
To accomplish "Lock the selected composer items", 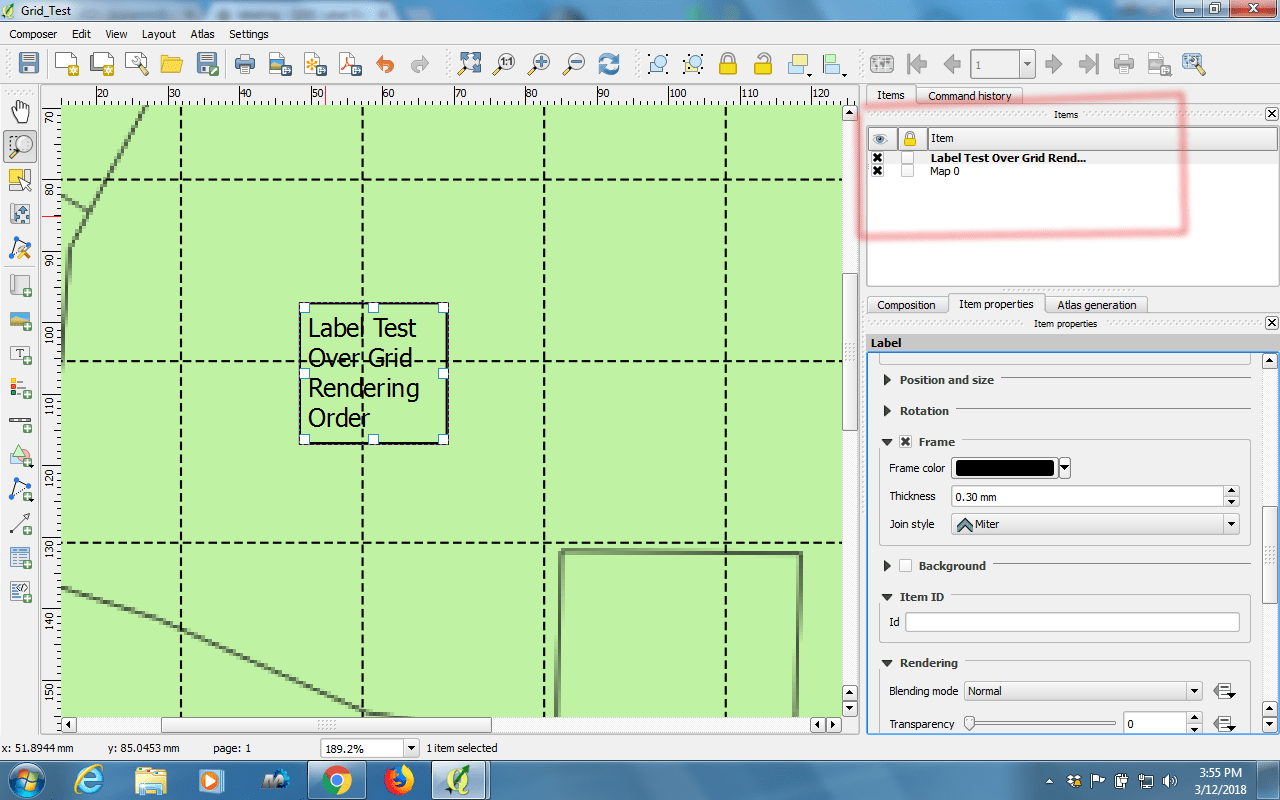I will 727,63.
